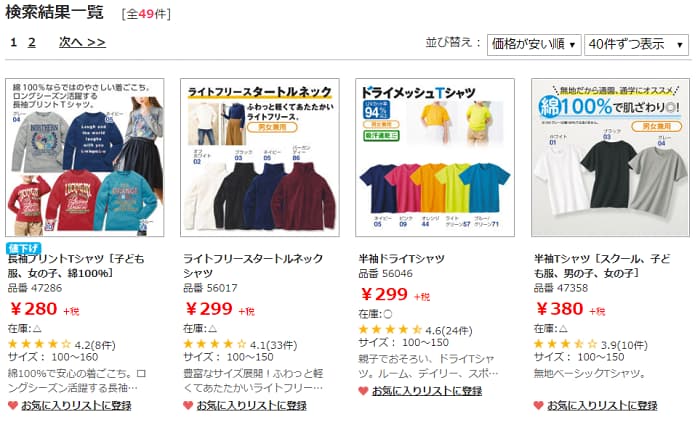Image resolution: width=700 pixels, height=425 pixels.
Task: Open the ライトフリースタートルネックシャツ product title
Action: coord(253,266)
